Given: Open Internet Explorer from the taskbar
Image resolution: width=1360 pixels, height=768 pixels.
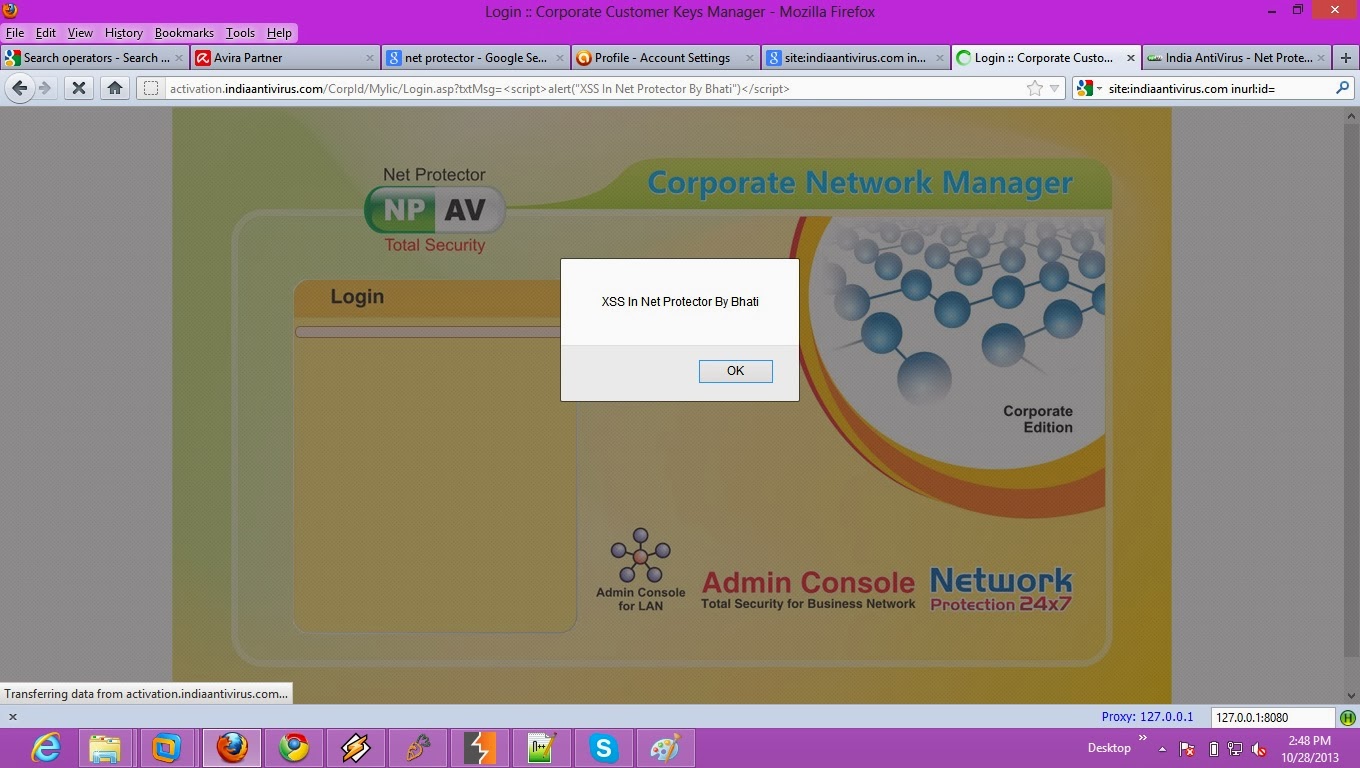Looking at the screenshot, I should tap(44, 748).
